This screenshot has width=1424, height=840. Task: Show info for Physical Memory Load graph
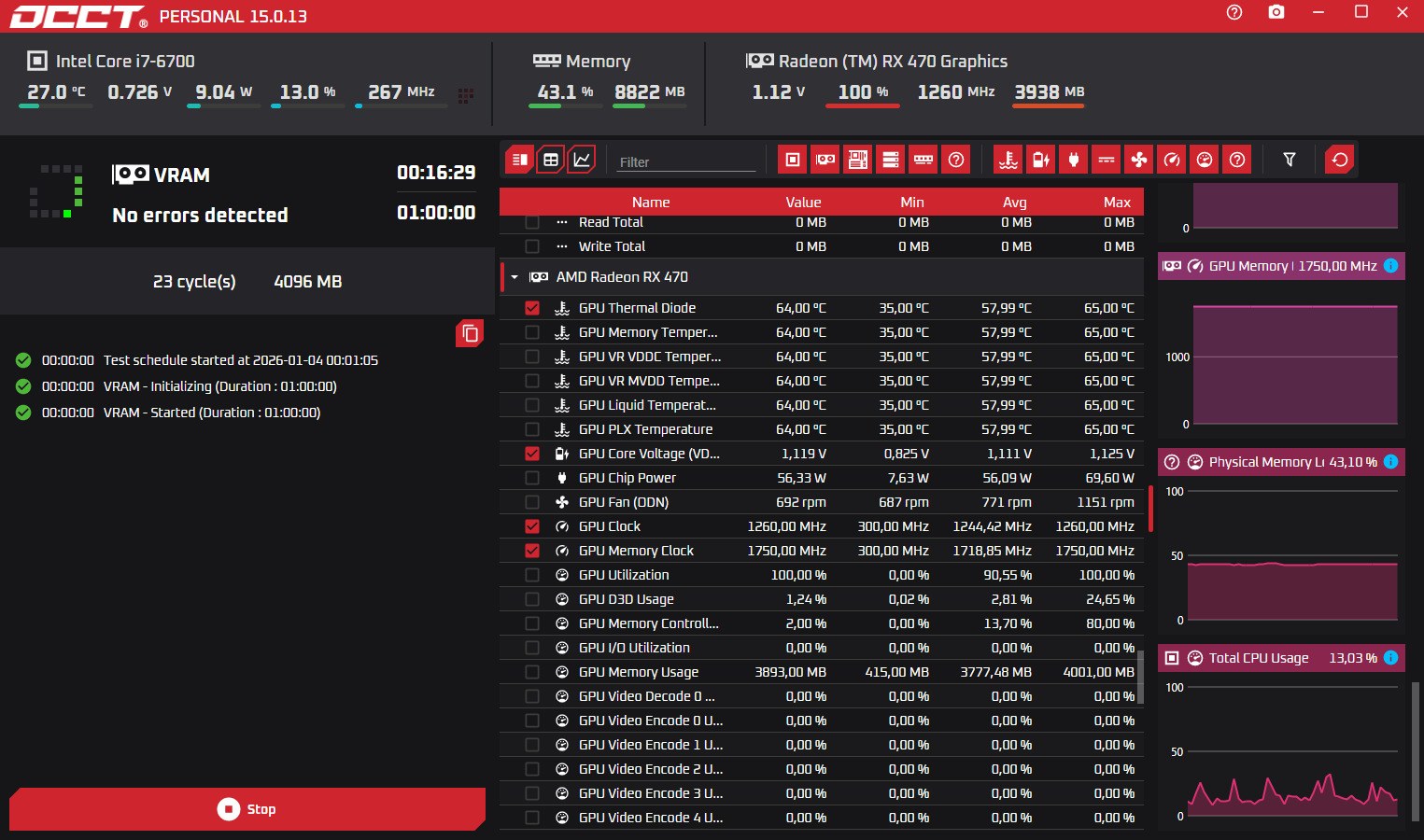[1390, 462]
